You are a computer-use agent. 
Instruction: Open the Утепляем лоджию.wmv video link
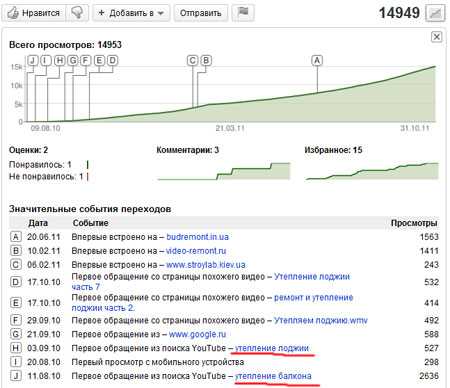[x=321, y=320]
